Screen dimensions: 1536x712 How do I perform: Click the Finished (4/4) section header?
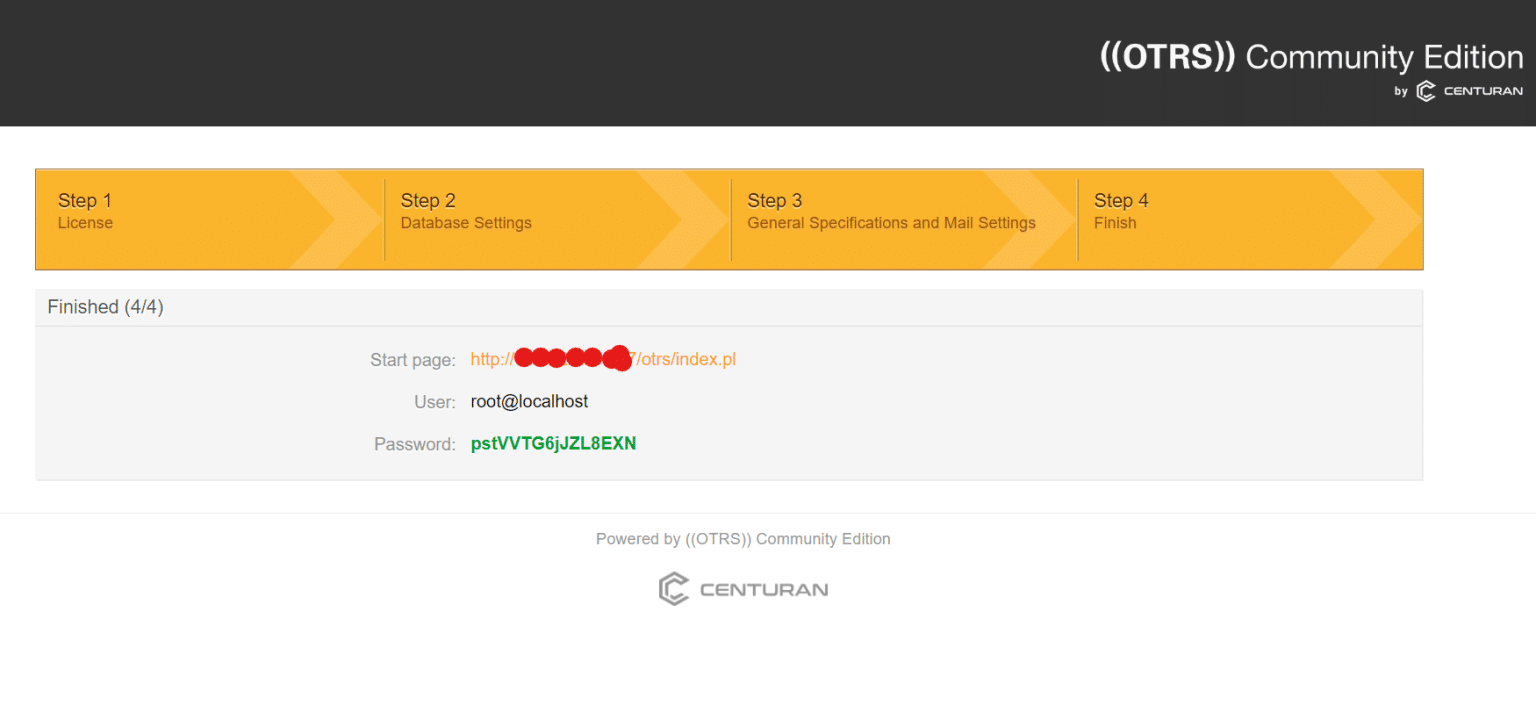click(x=105, y=307)
